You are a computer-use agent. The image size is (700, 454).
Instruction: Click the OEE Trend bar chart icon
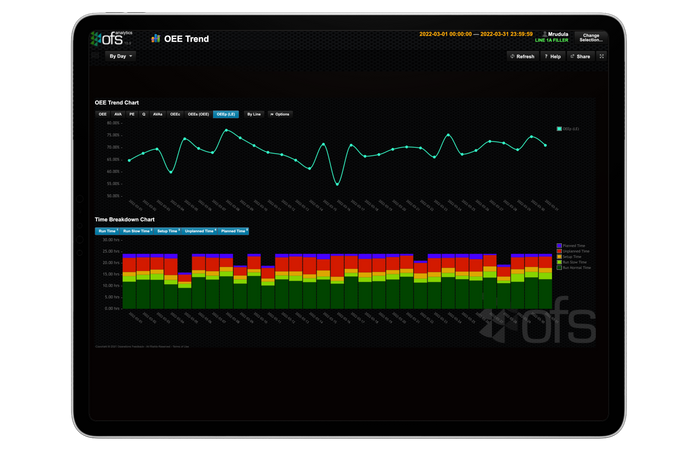click(x=155, y=39)
